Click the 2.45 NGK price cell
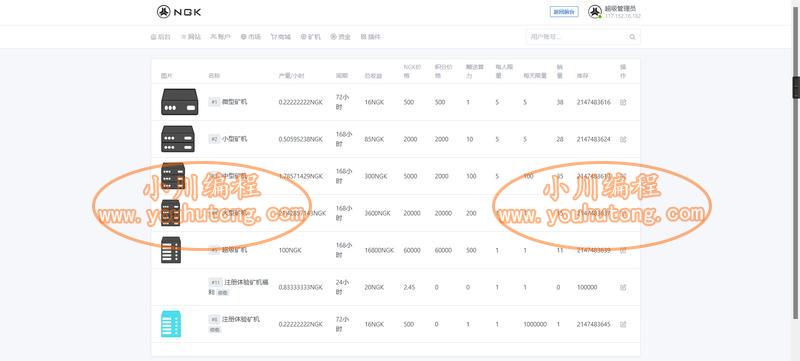The image size is (800, 361). (x=409, y=287)
